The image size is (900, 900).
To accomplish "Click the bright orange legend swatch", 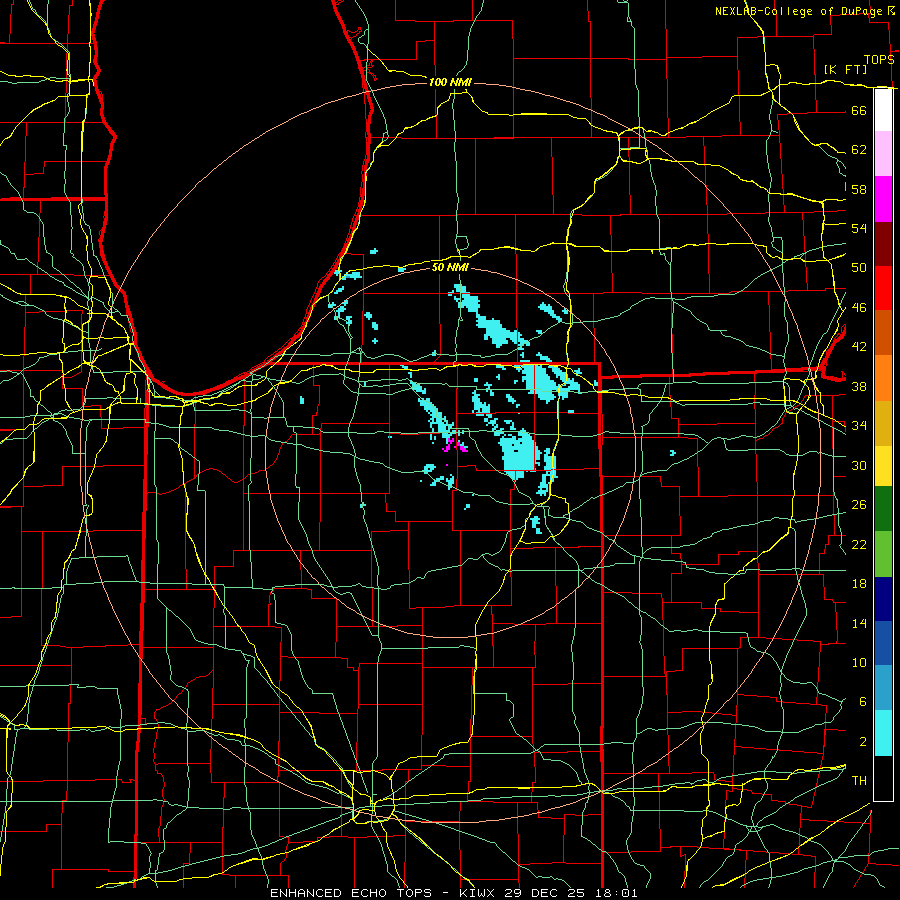I will pyautogui.click(x=883, y=378).
